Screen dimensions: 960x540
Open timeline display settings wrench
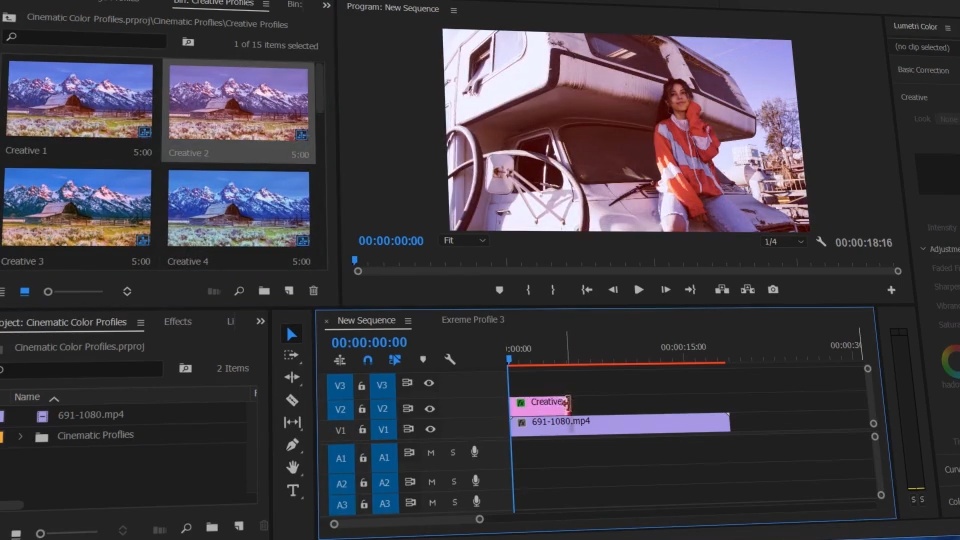[x=450, y=359]
